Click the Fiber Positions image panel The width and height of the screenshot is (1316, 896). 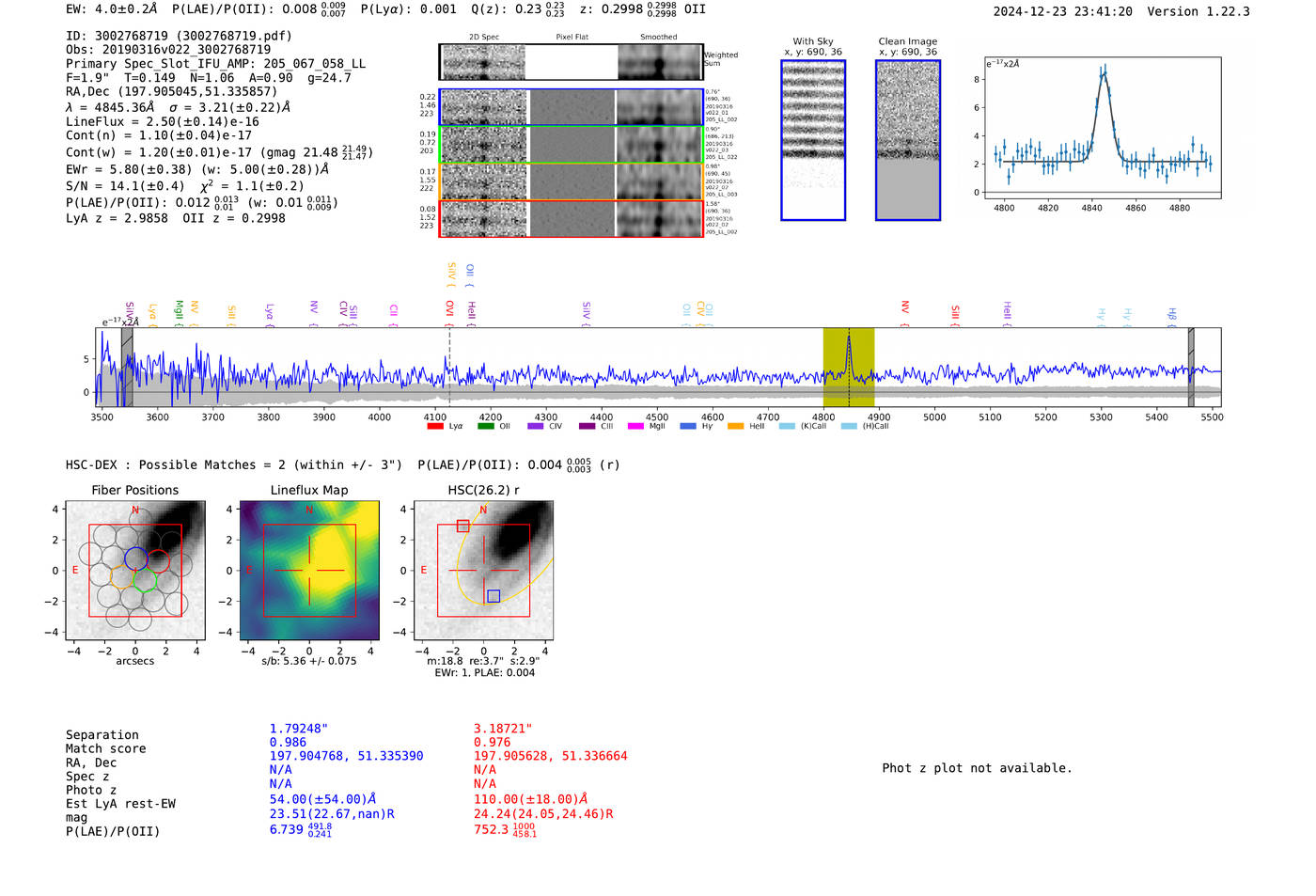pos(135,571)
